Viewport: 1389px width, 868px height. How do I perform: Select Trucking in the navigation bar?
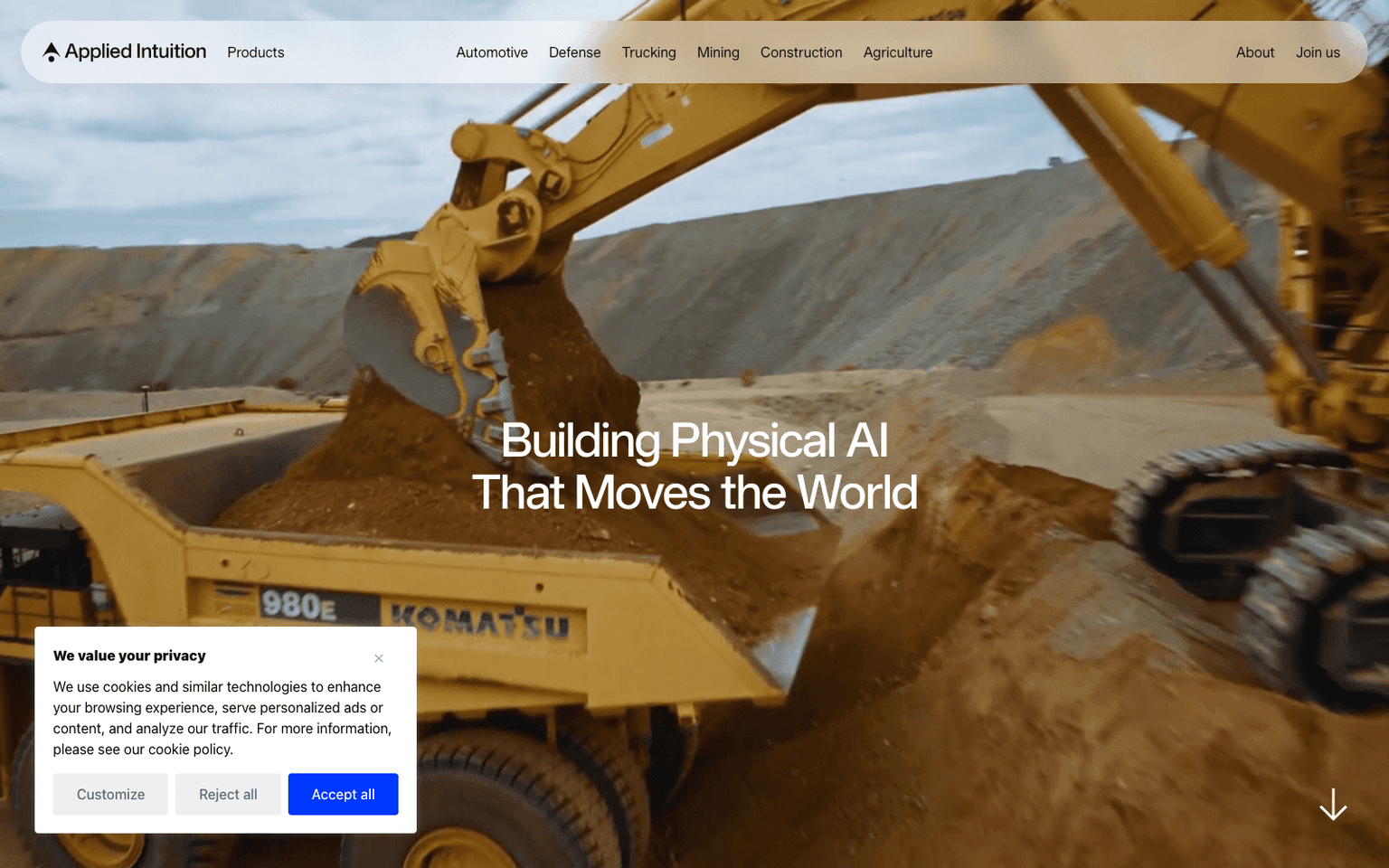pos(649,52)
